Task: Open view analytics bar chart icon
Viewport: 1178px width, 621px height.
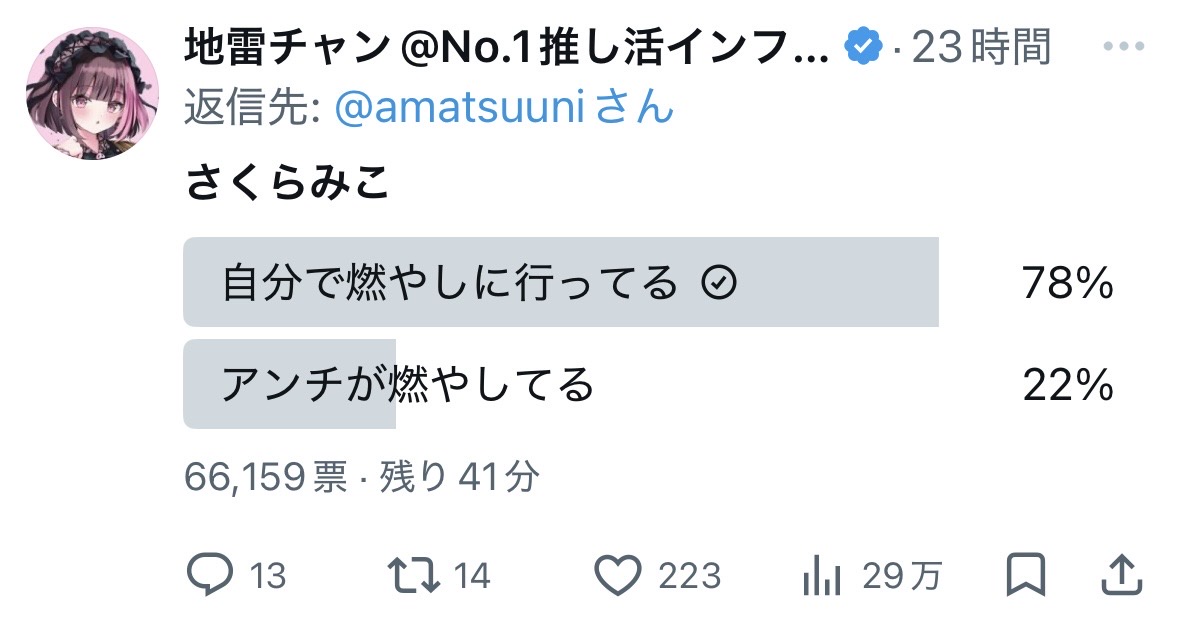Action: click(x=820, y=575)
